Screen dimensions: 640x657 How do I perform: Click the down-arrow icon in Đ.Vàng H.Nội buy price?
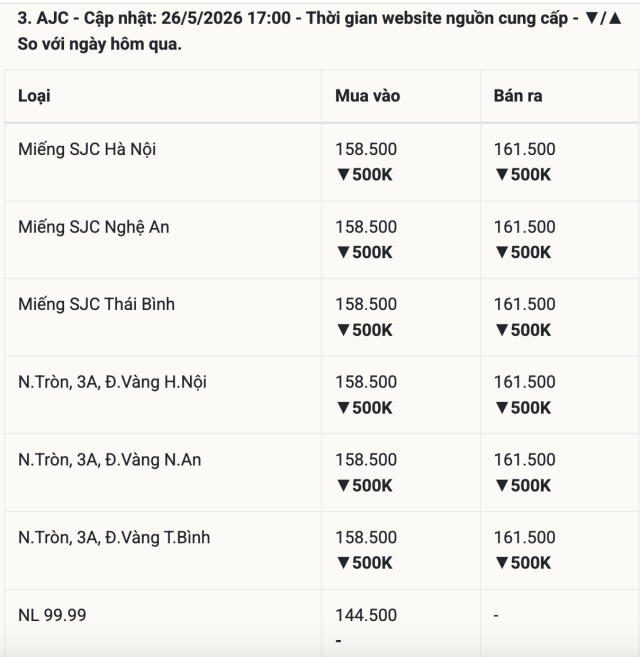[x=343, y=408]
